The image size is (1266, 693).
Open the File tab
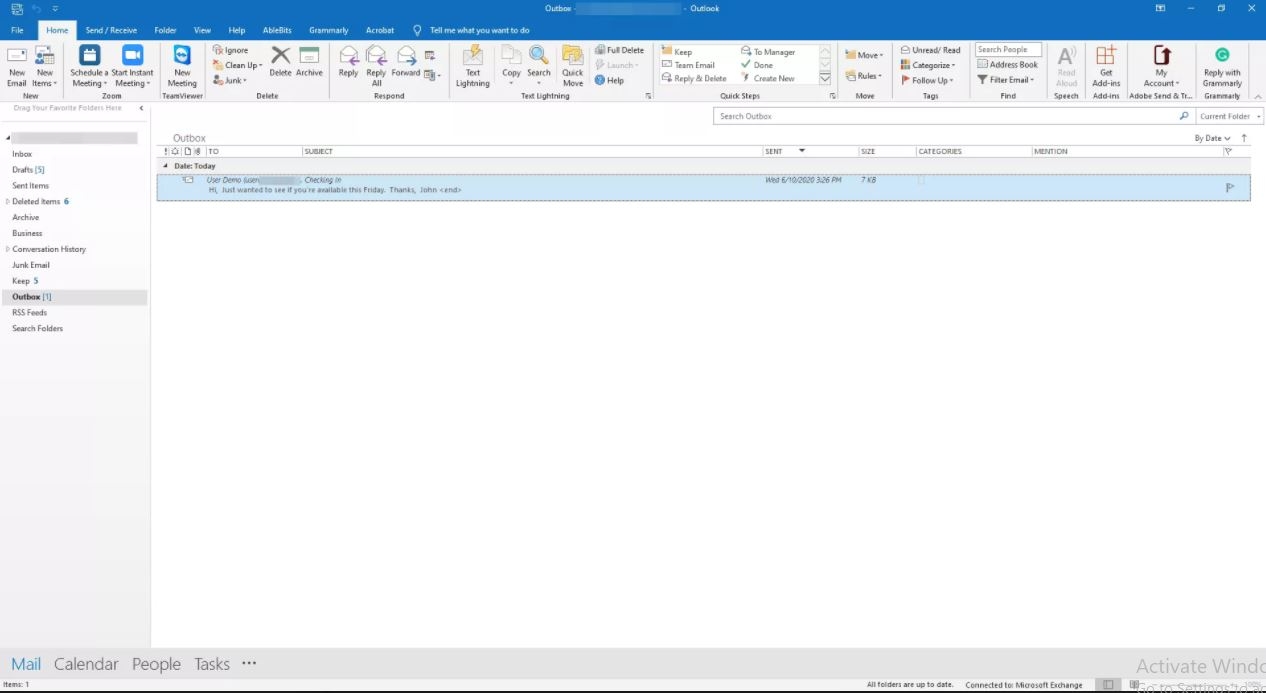[x=17, y=30]
